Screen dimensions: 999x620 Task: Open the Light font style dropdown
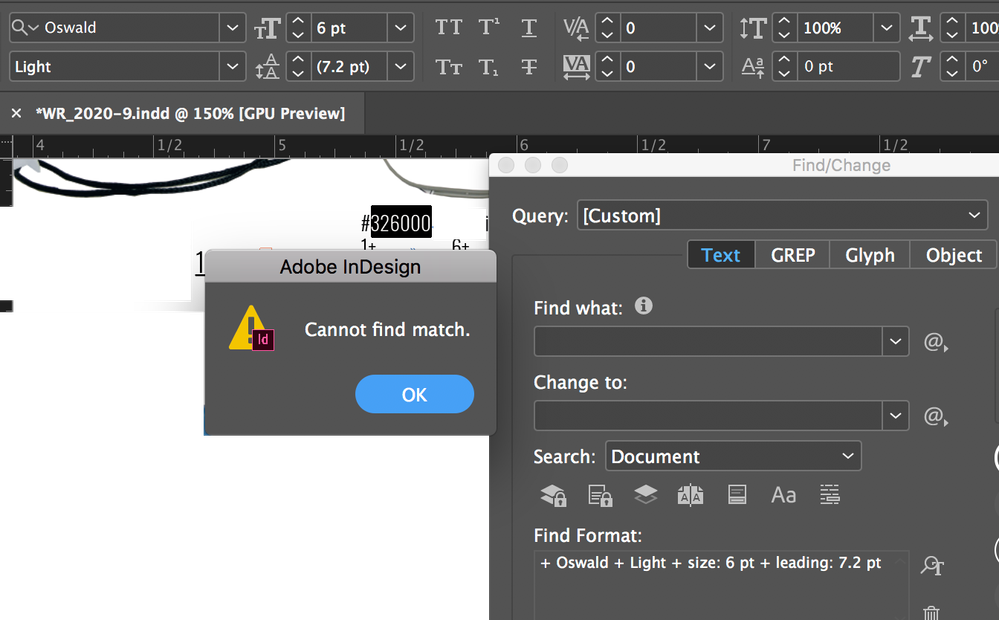(x=233, y=67)
